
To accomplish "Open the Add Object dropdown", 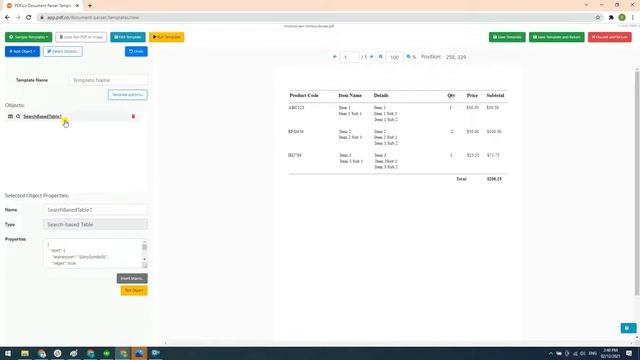I will 22,51.
